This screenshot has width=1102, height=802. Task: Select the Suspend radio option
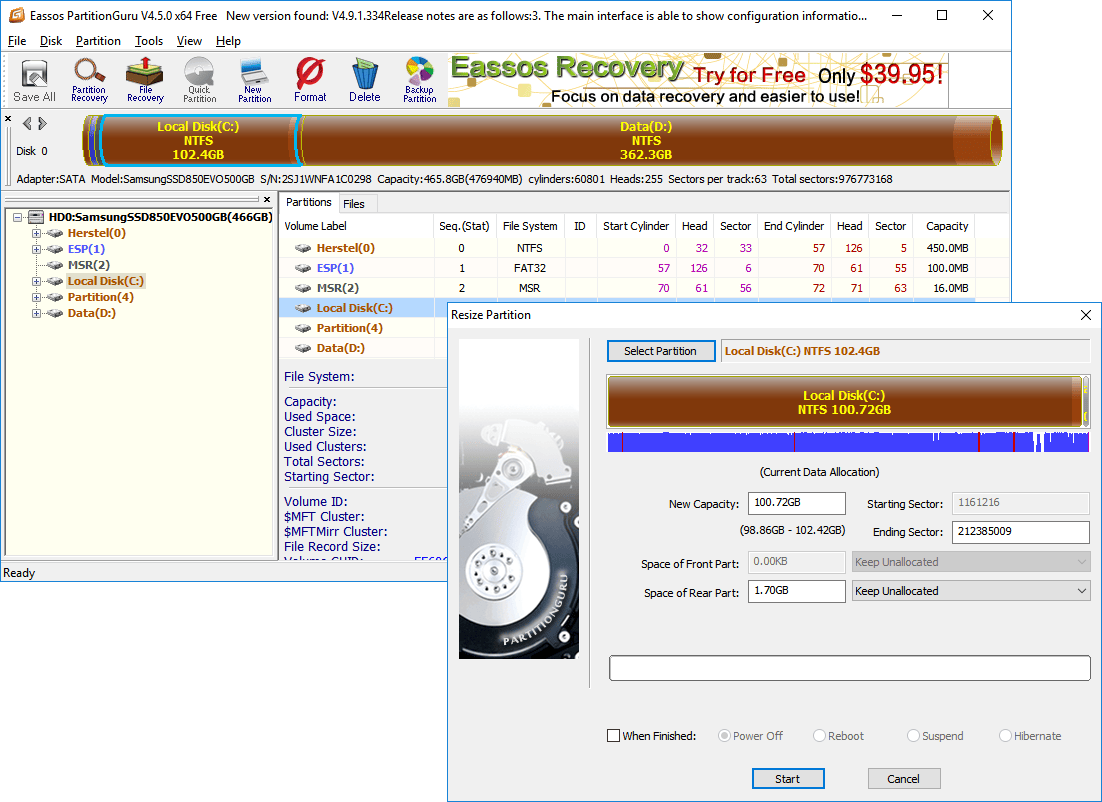tap(913, 736)
